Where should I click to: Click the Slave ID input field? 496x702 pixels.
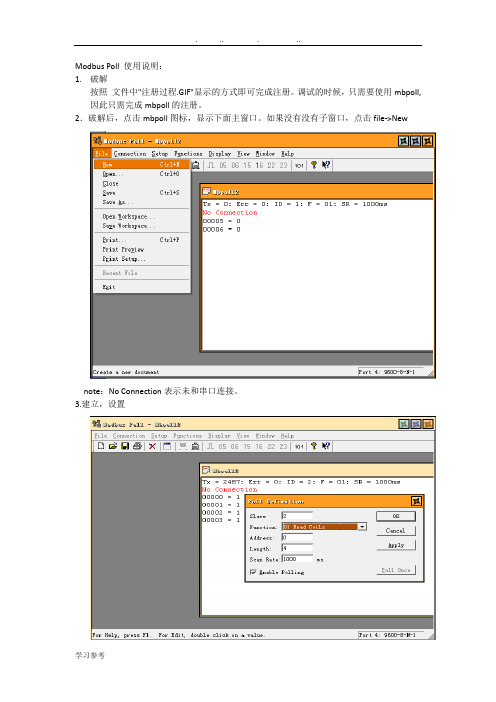click(297, 516)
